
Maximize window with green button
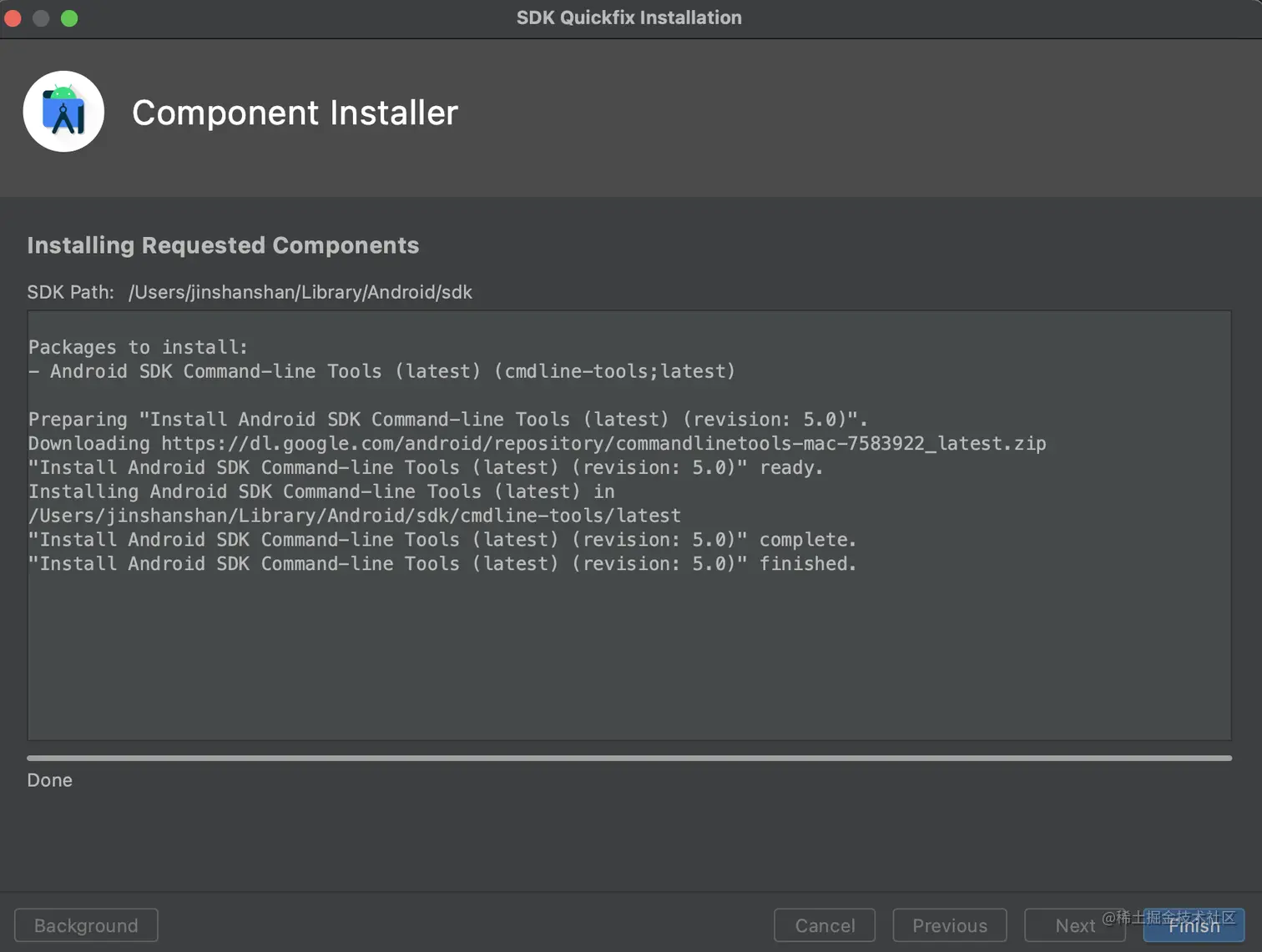tap(69, 18)
